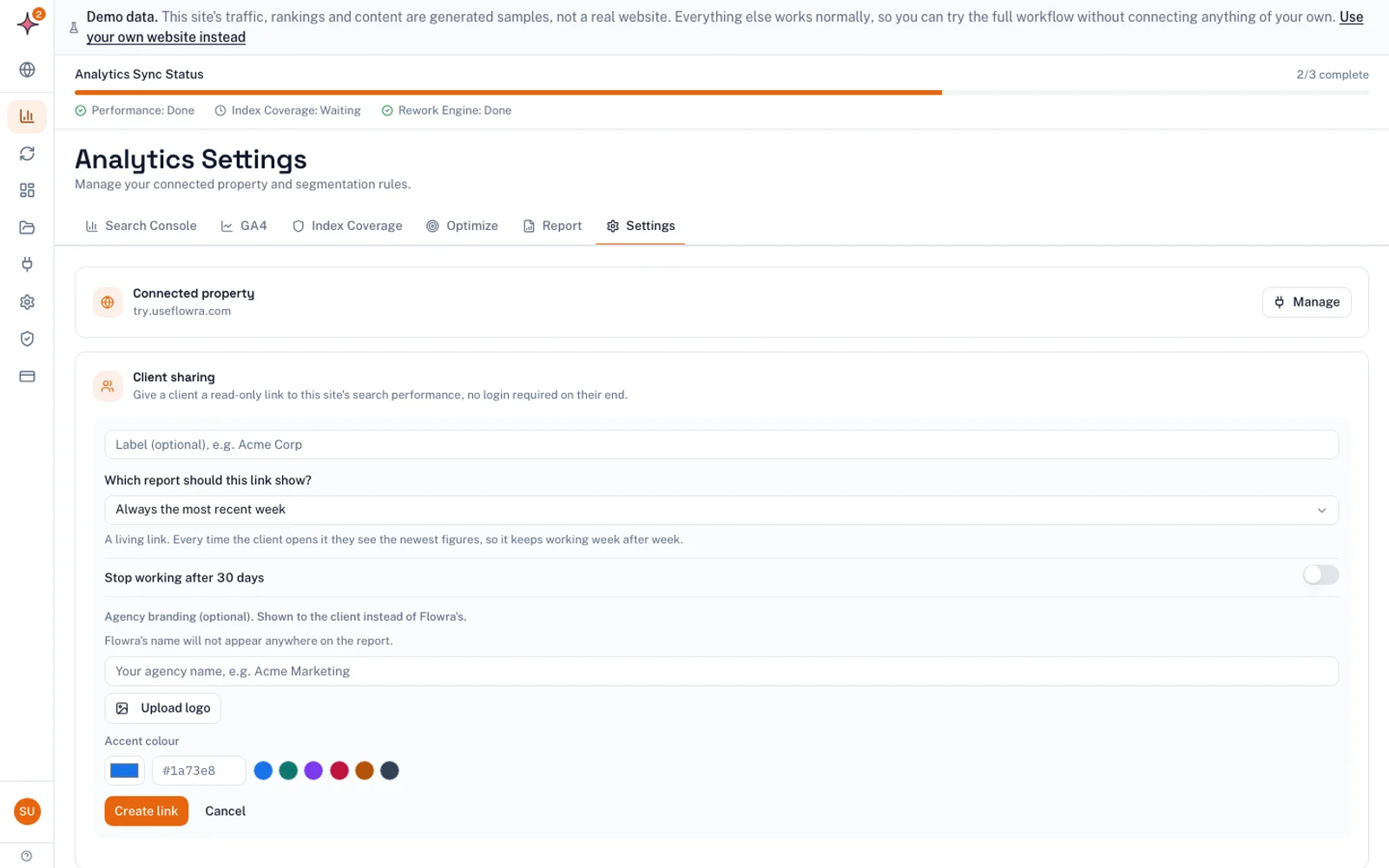Open the refresh arrows sidebar icon

pyautogui.click(x=27, y=154)
